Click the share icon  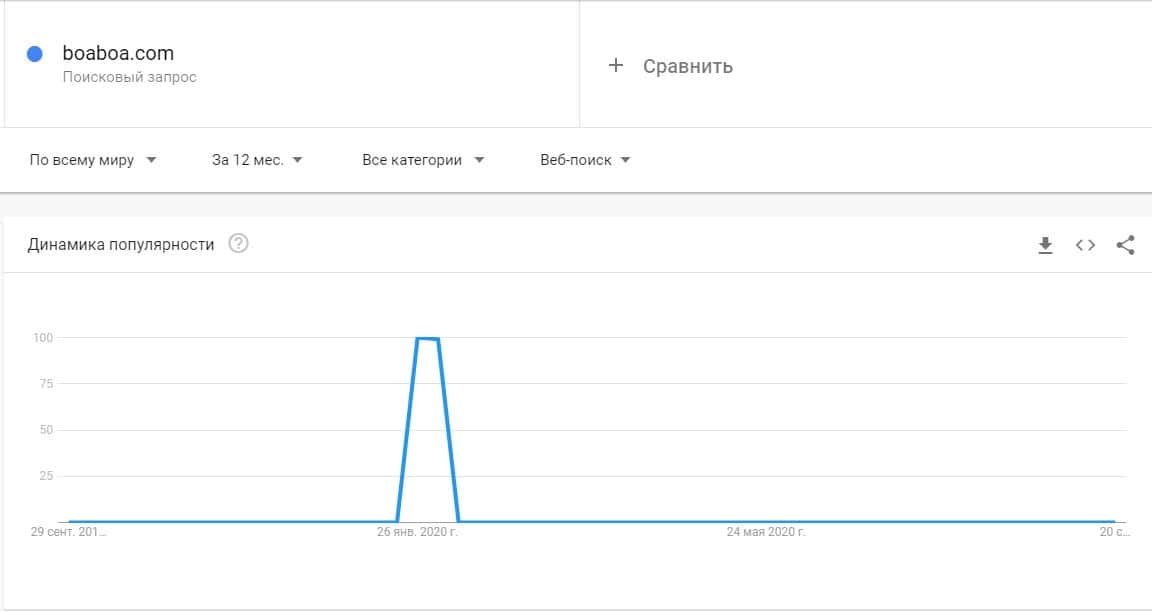click(x=1125, y=245)
